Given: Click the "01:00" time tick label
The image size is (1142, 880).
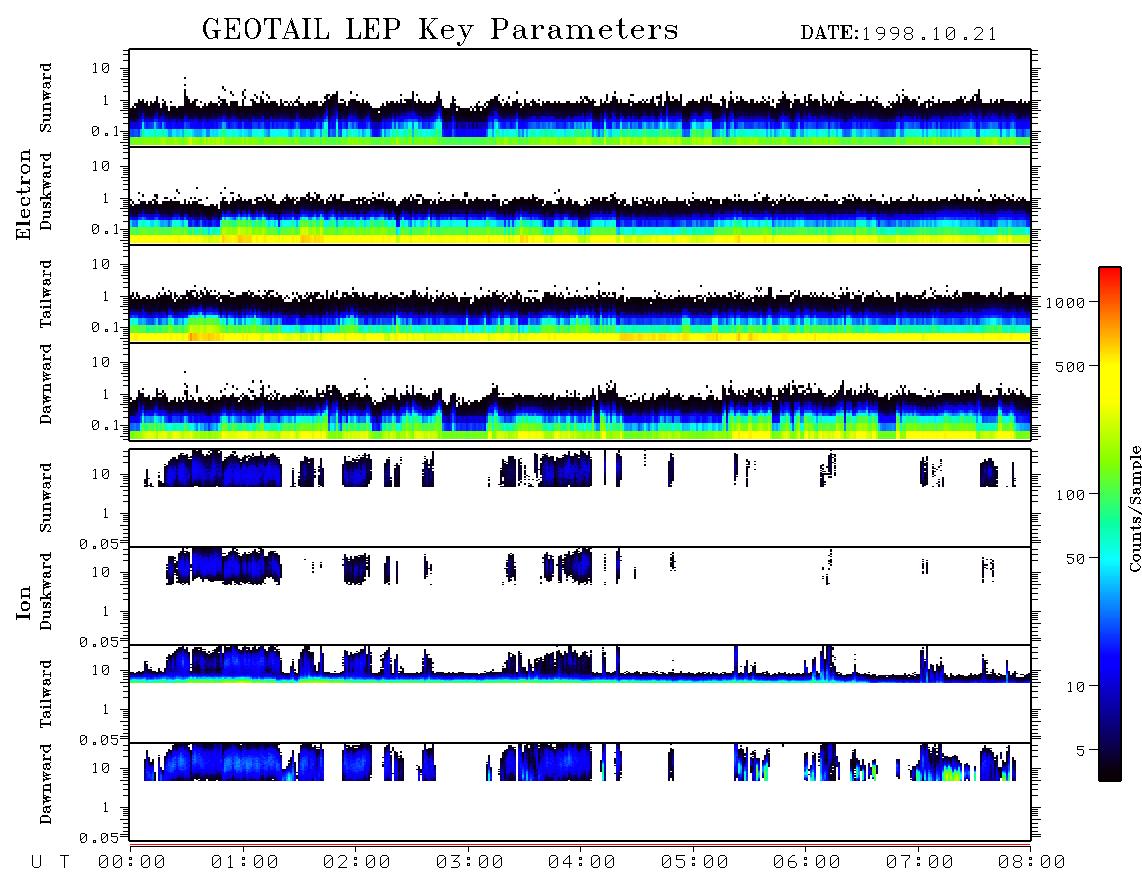Looking at the screenshot, I should point(245,863).
